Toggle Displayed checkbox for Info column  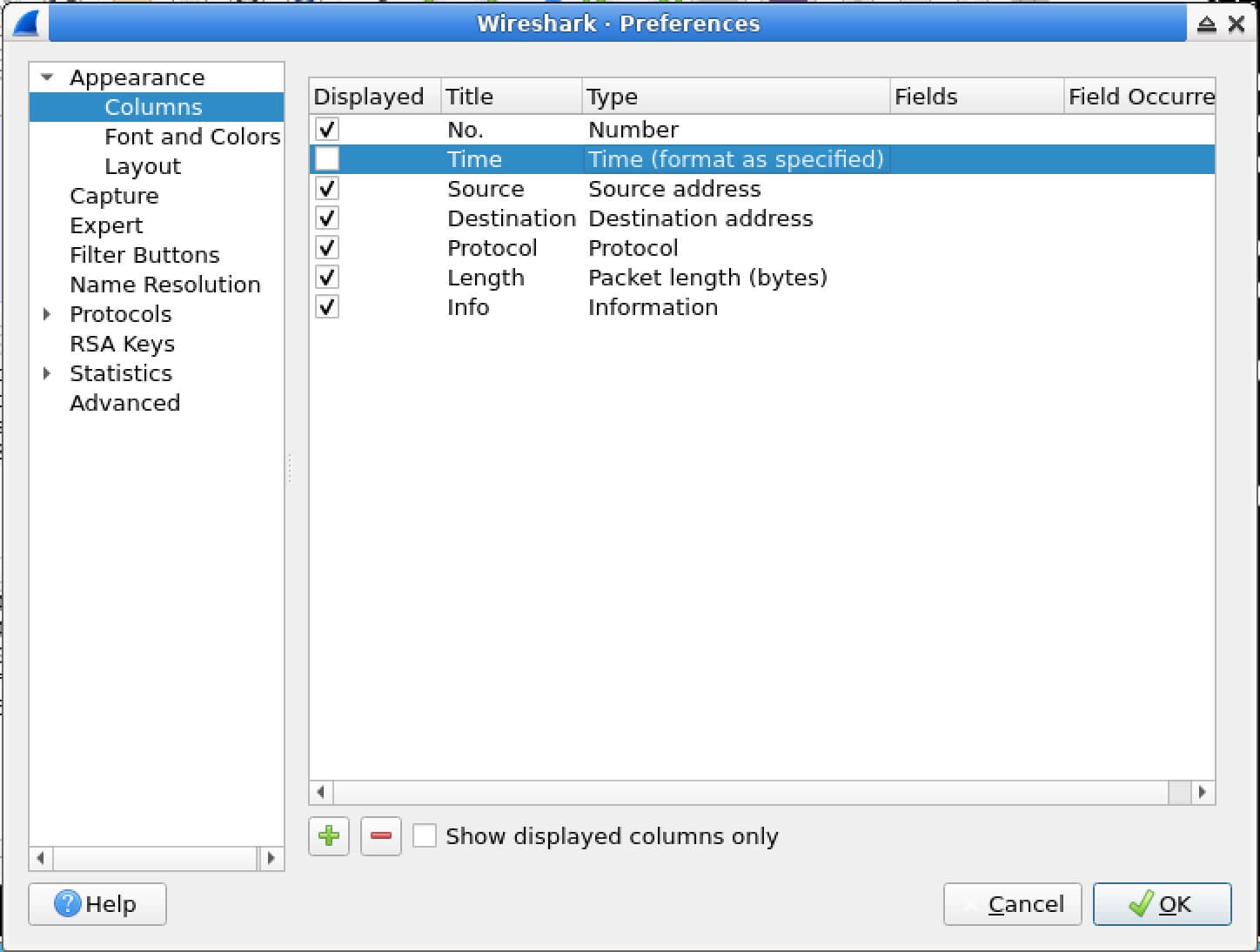click(327, 307)
